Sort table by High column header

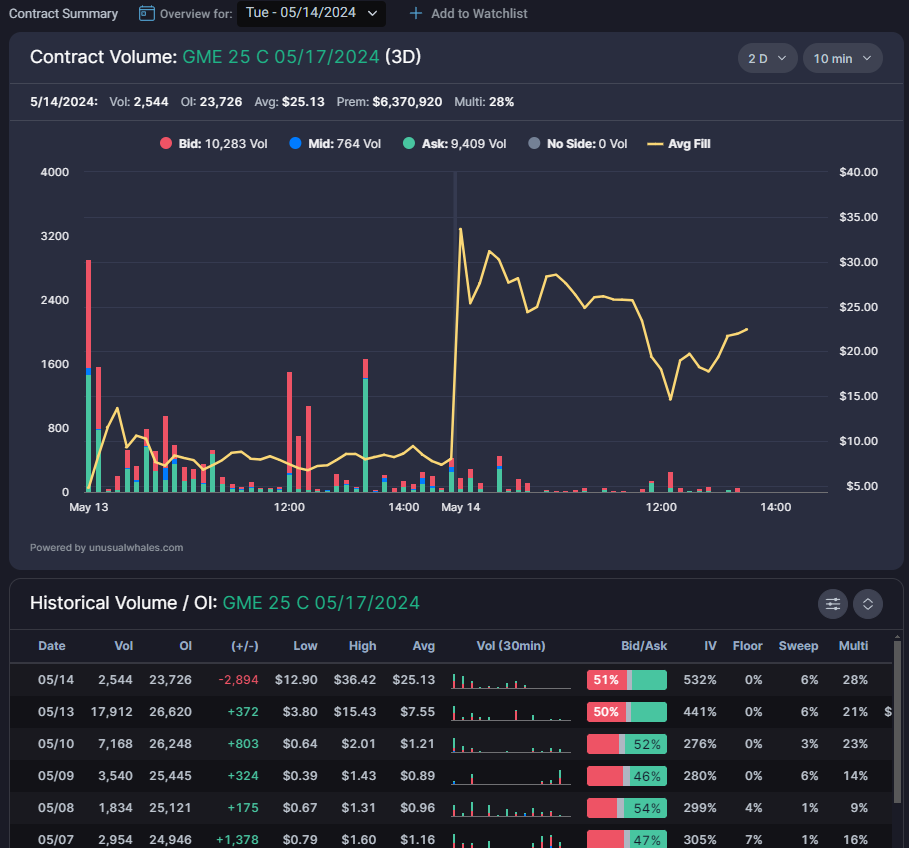pos(362,646)
